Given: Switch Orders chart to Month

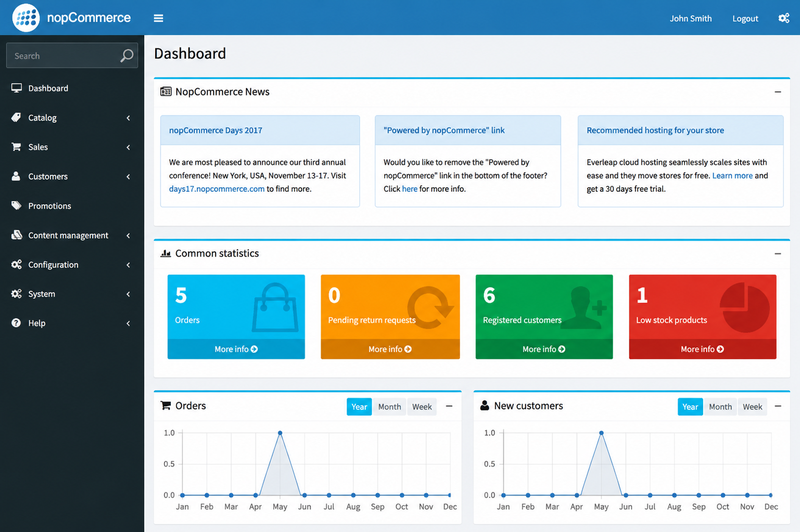Looking at the screenshot, I should point(389,407).
